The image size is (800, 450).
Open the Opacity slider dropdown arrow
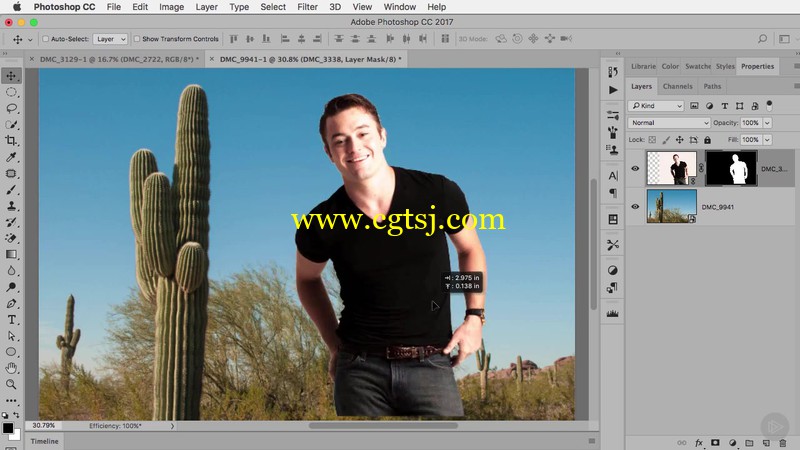click(767, 123)
